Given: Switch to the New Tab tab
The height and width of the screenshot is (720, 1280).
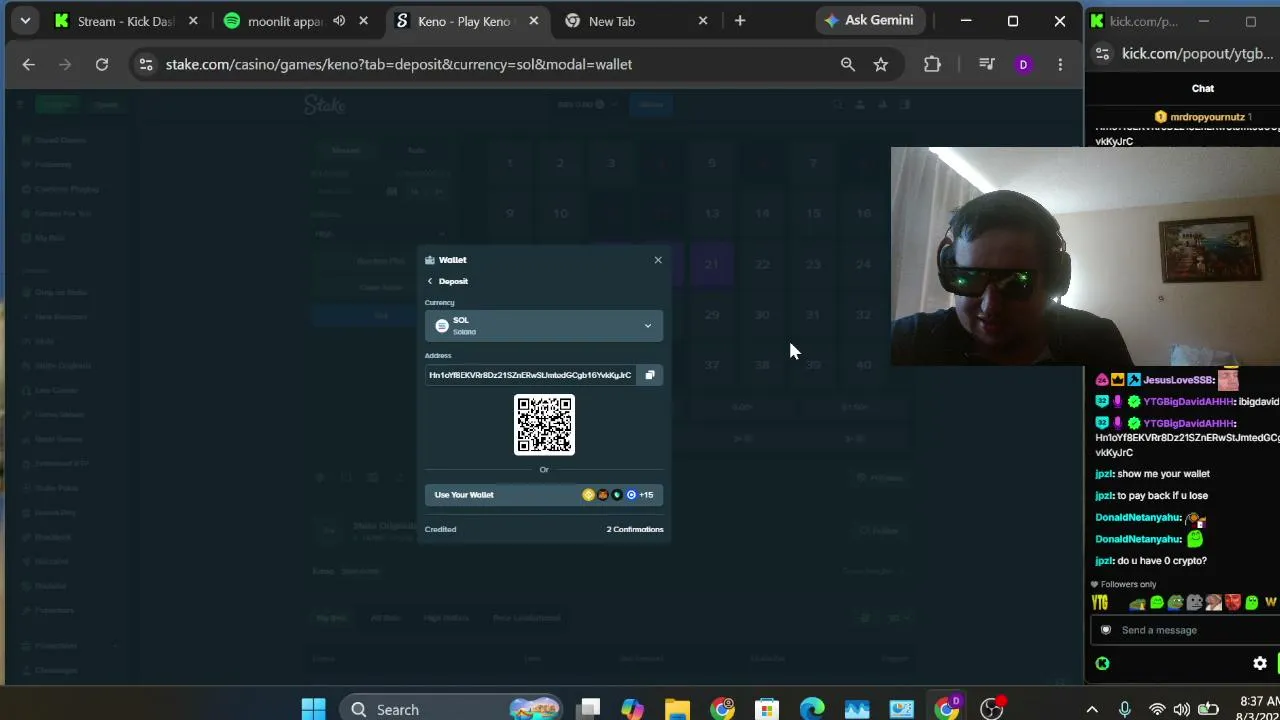Looking at the screenshot, I should (x=636, y=21).
